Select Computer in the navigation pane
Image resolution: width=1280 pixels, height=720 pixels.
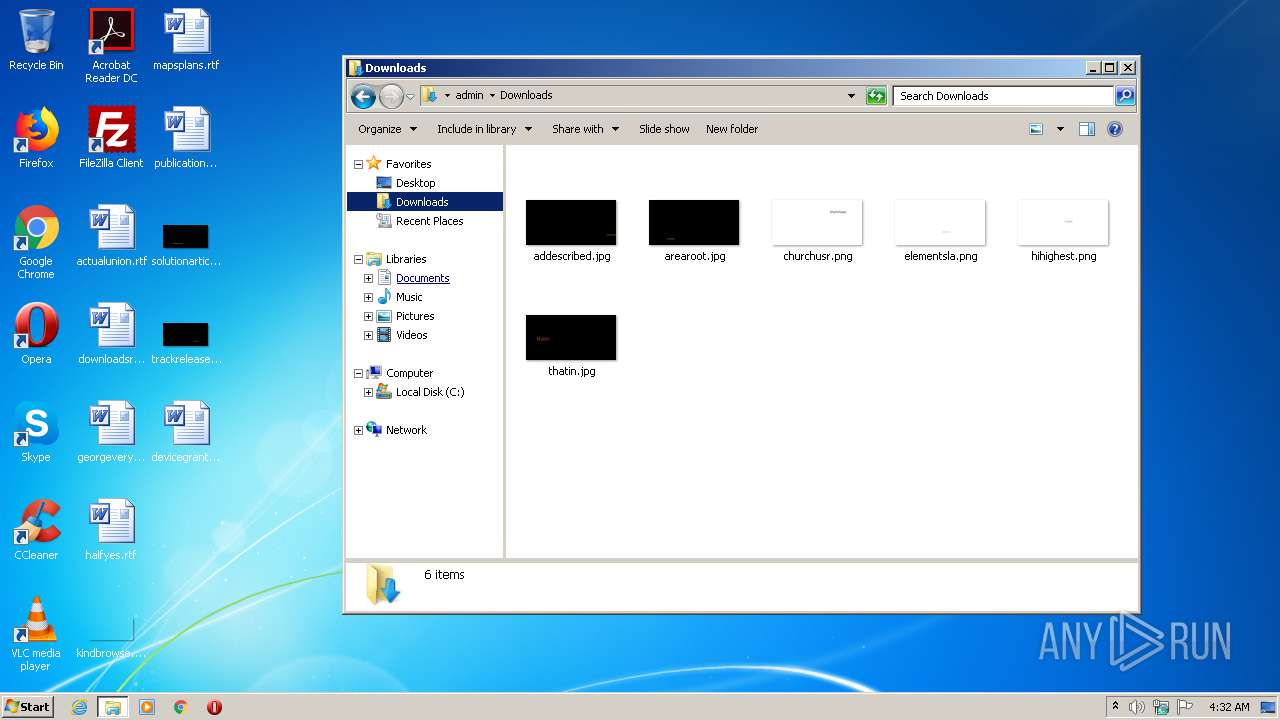pyautogui.click(x=409, y=373)
